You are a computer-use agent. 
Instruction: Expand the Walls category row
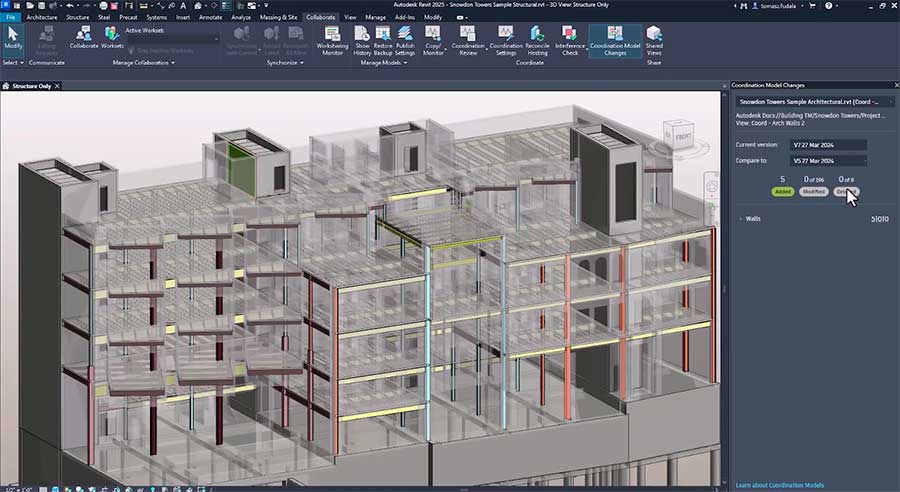740,217
